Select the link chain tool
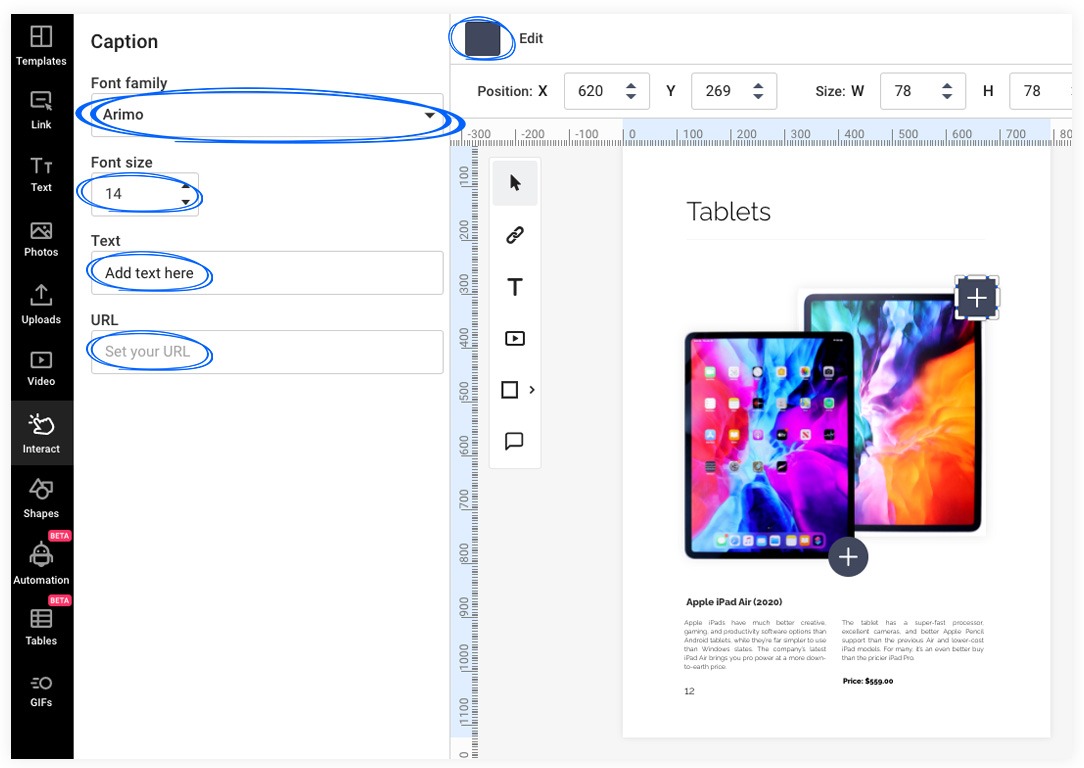Image resolution: width=1084 pixels, height=768 pixels. pos(515,235)
